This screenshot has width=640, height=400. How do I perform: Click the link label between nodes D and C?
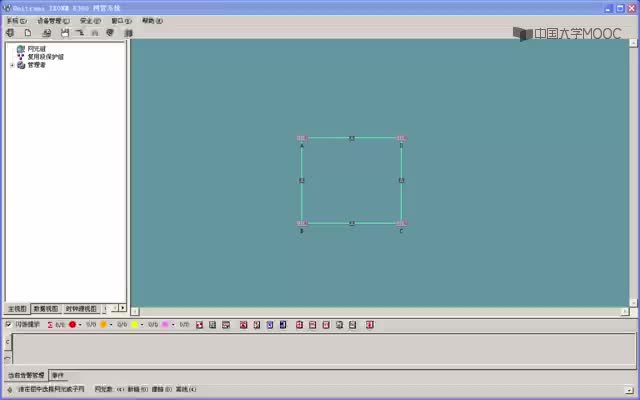(x=401, y=180)
